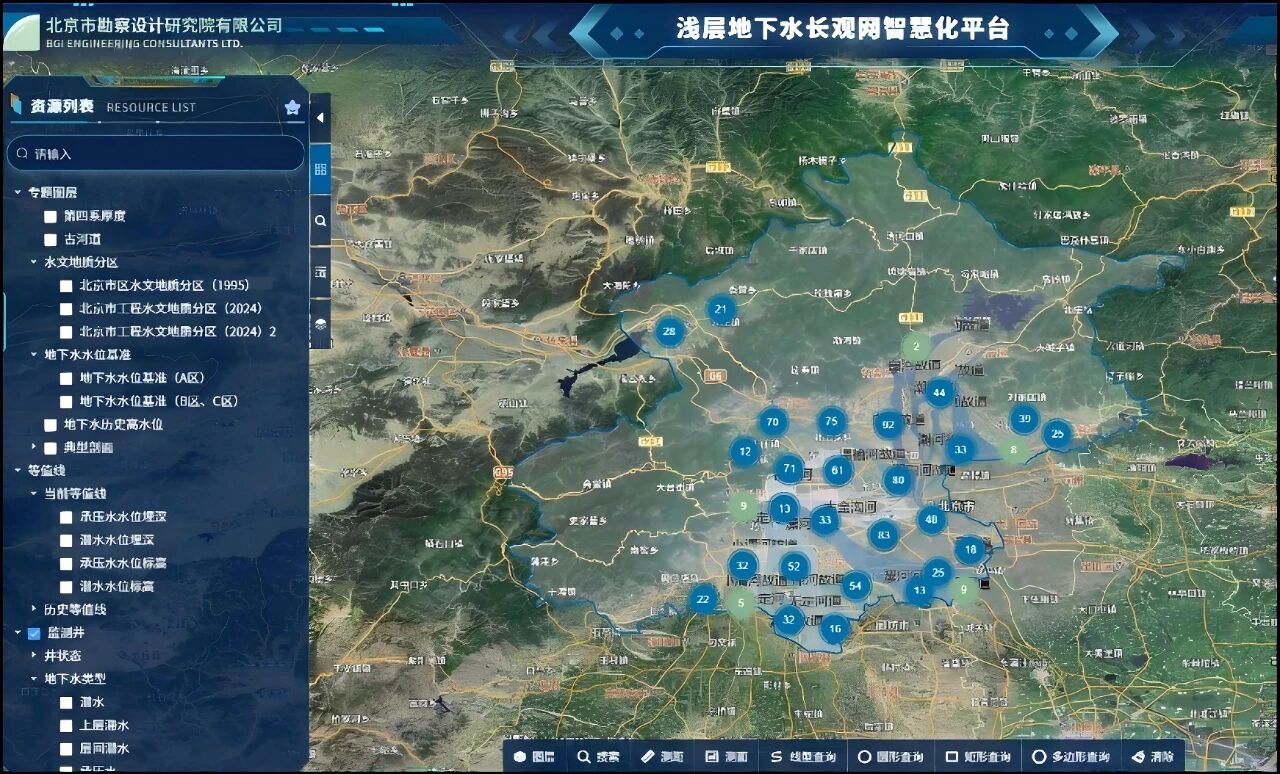1280x774 pixels.
Task: Uncheck the 监测井 monitoring wells checkbox
Action: click(x=34, y=633)
